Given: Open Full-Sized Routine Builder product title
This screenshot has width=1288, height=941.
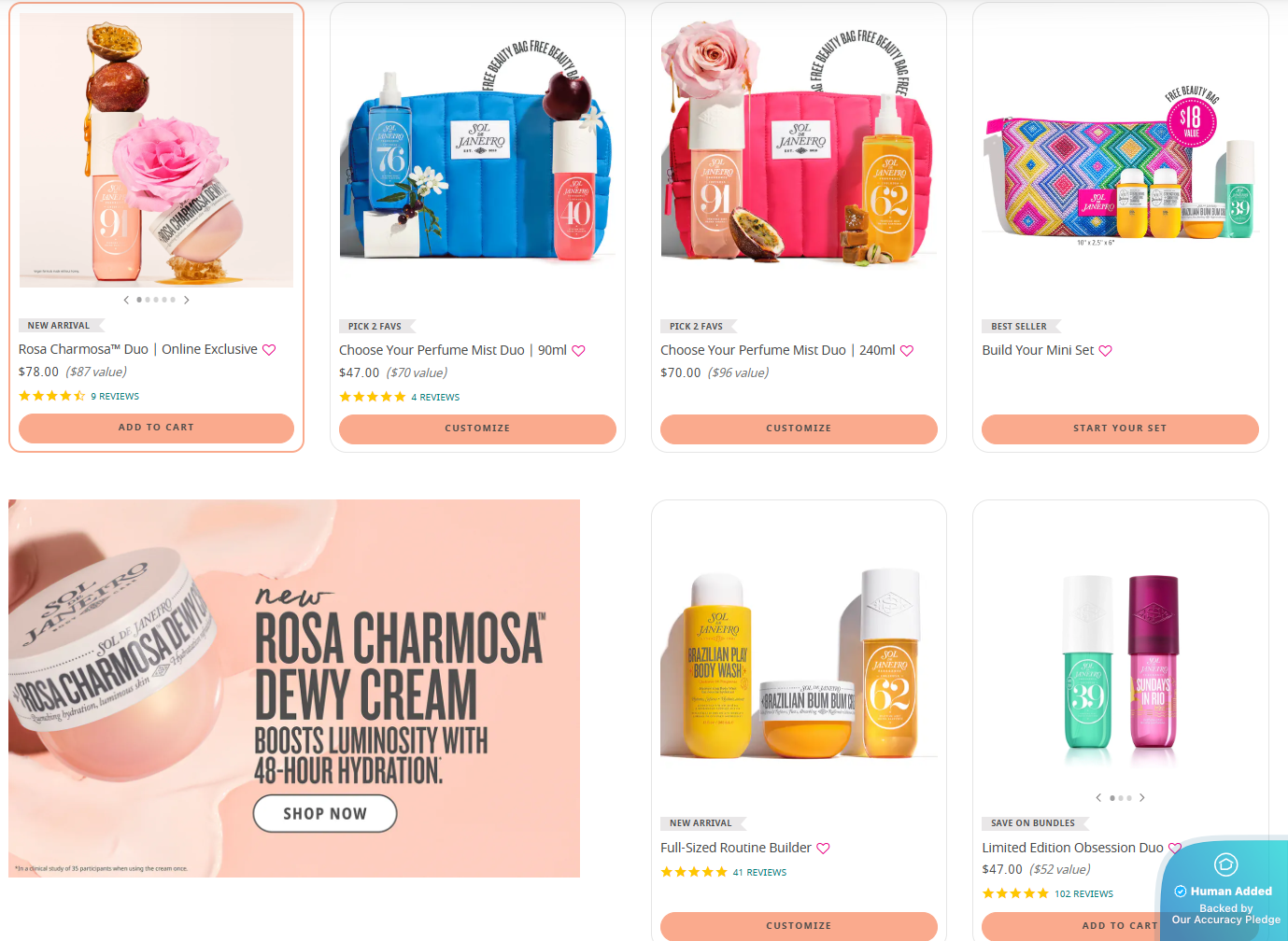Looking at the screenshot, I should pyautogui.click(x=736, y=848).
